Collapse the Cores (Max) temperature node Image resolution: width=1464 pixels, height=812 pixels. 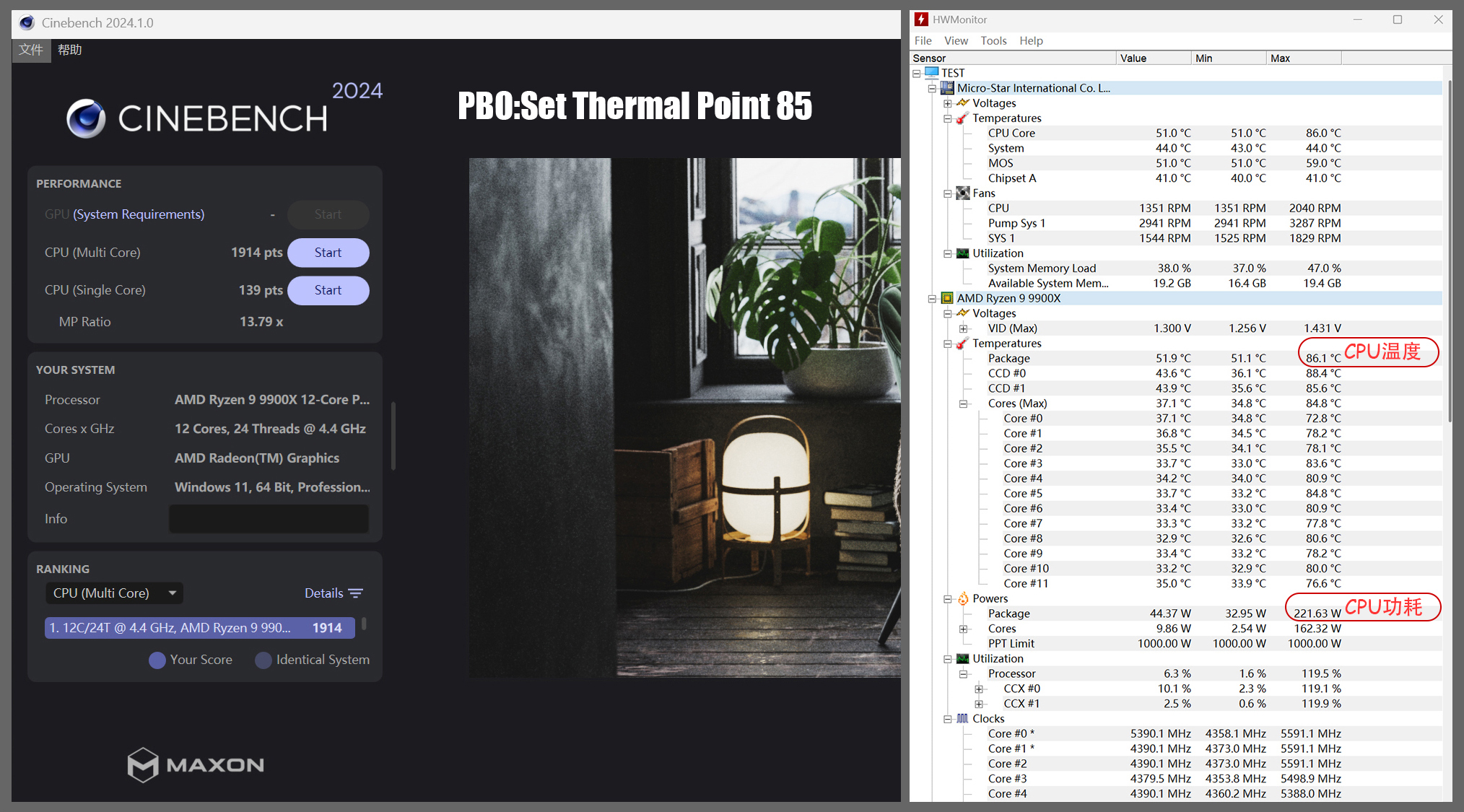(x=963, y=403)
